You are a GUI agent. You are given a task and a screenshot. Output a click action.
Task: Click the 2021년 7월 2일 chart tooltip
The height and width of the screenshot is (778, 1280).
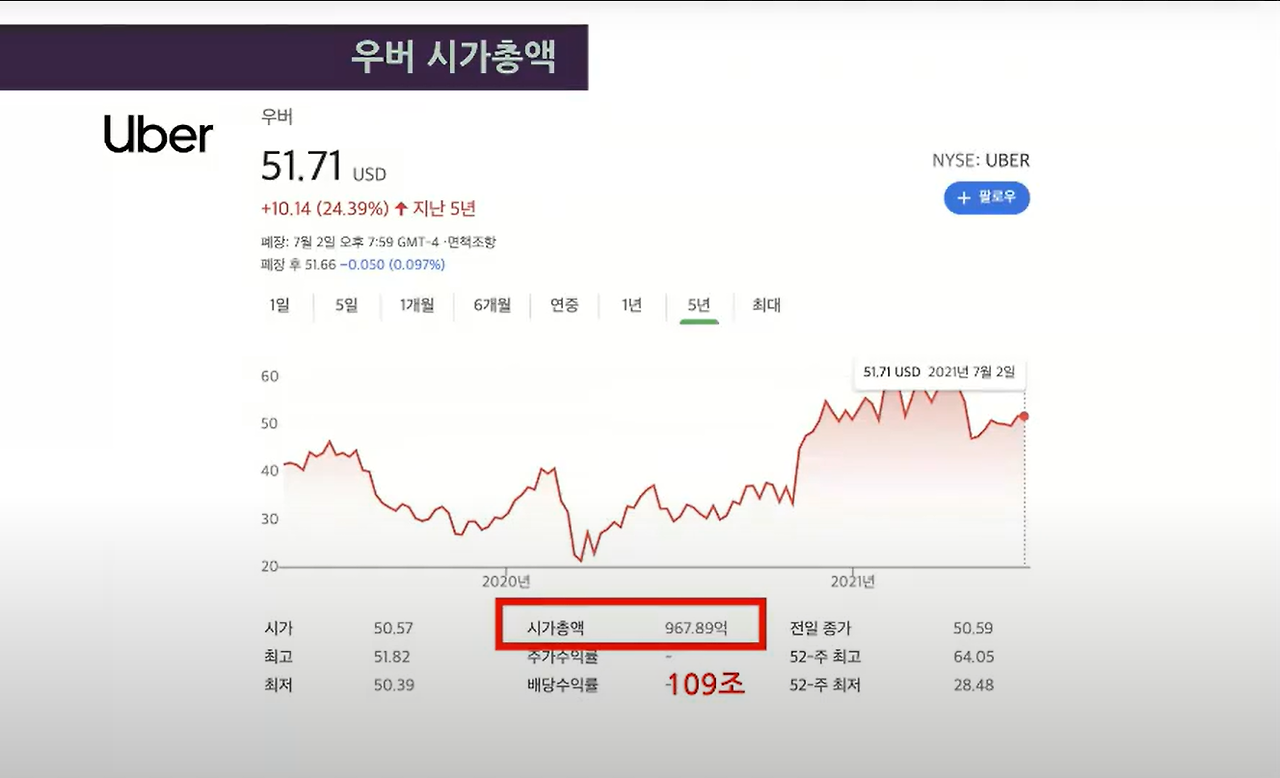pyautogui.click(x=939, y=372)
